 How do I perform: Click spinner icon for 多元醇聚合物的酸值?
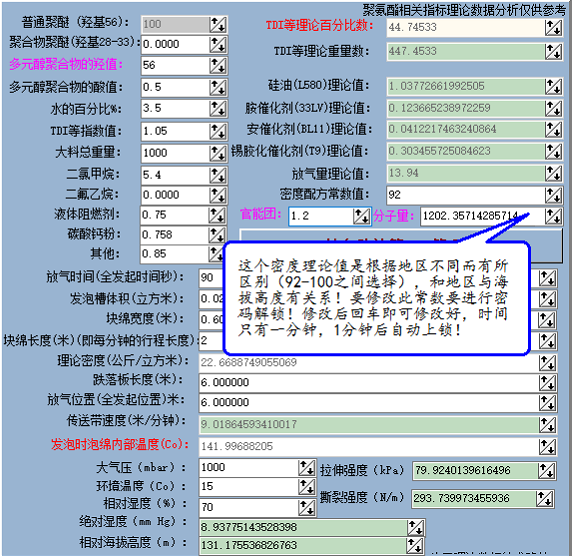218,88
